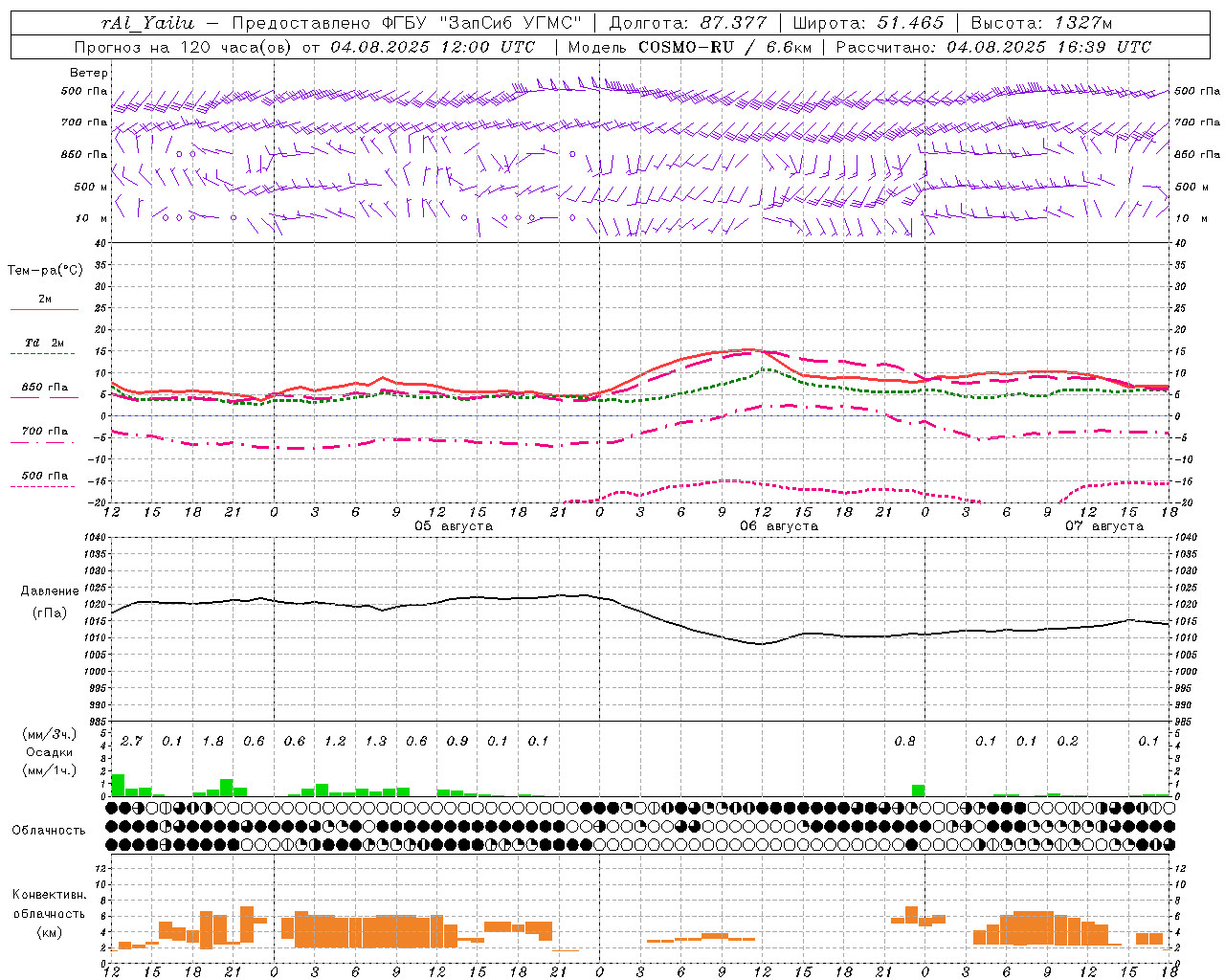Click the 1.8 three-hour precipitation value
Viewport: 1225px width, 980px height.
point(212,742)
